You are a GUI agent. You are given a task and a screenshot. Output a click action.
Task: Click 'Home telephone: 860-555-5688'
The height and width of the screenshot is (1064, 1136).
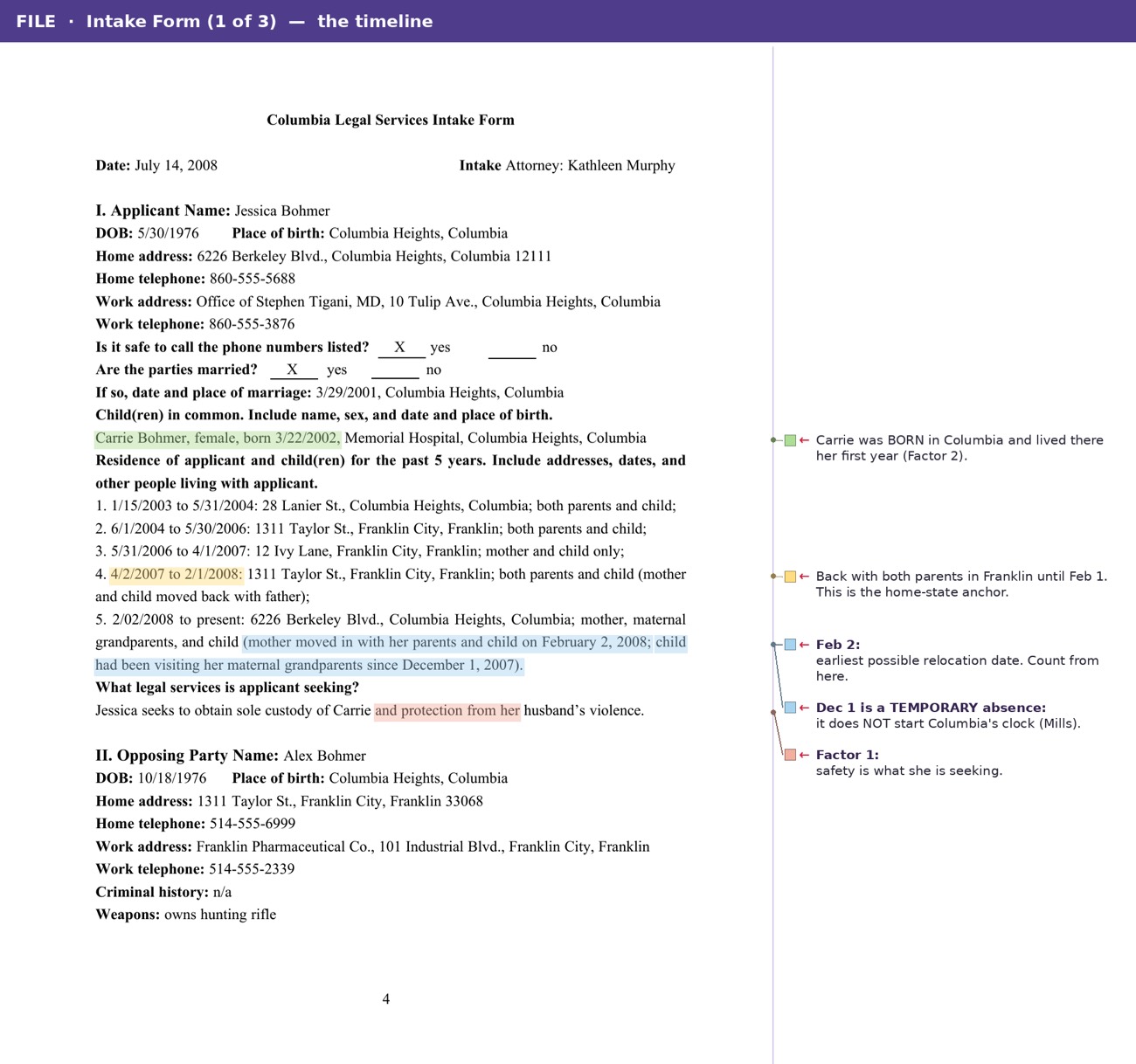coord(195,279)
